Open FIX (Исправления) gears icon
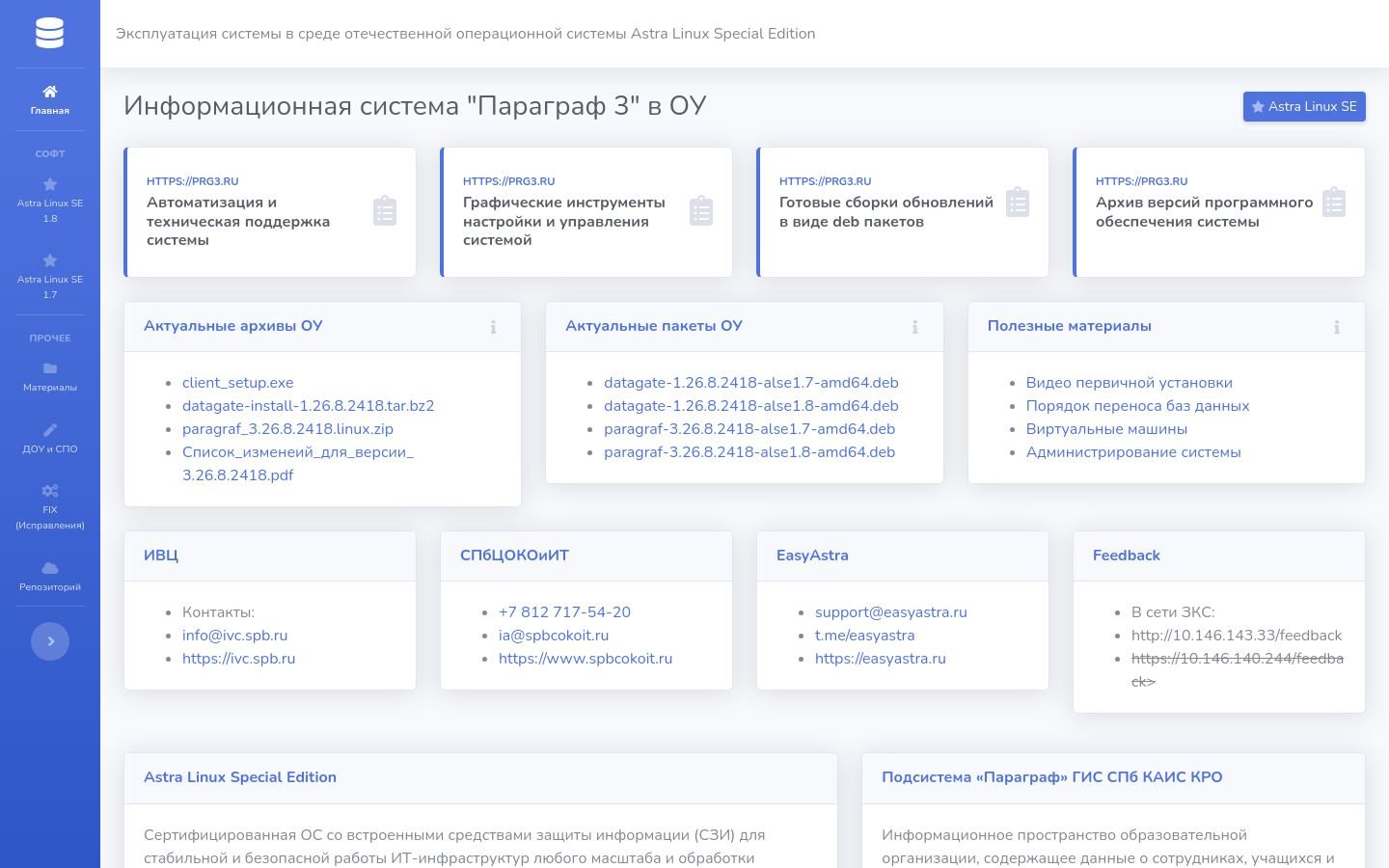This screenshot has height=868, width=1389. pos(50,491)
